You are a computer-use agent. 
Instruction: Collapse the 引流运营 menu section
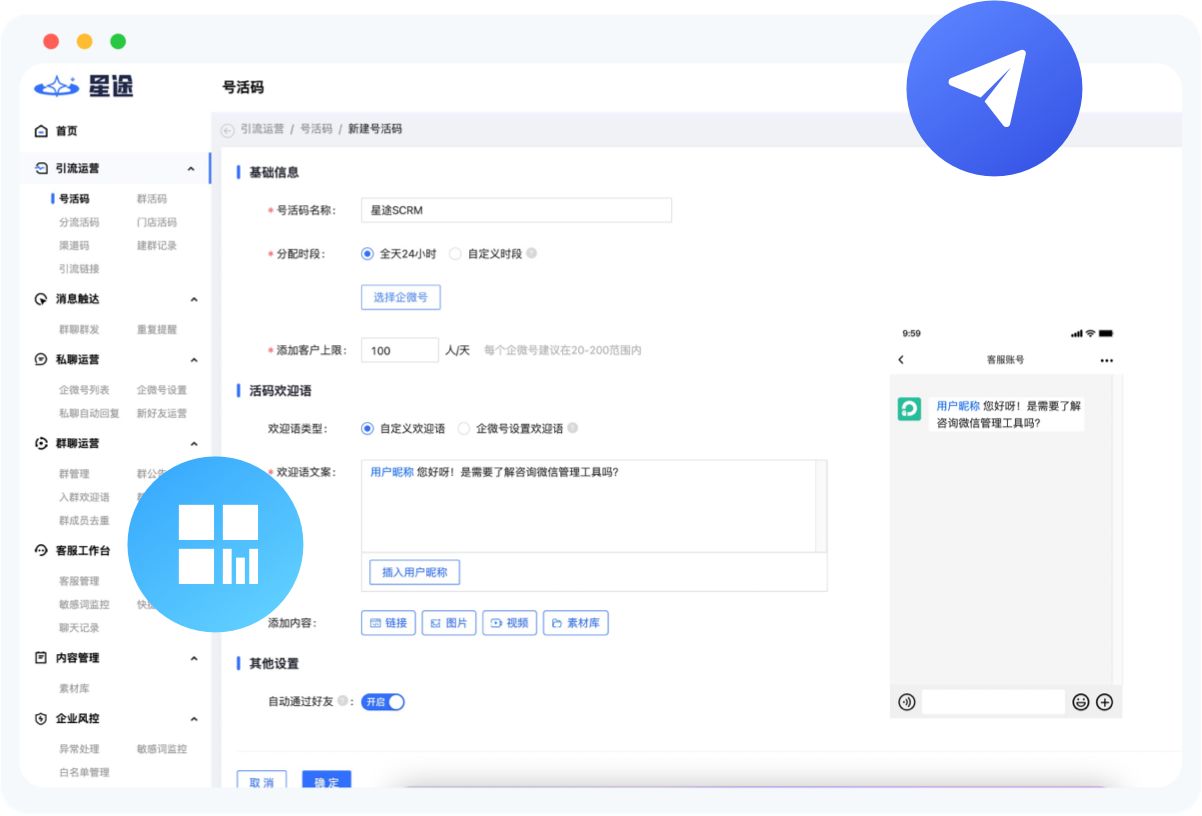tap(191, 169)
